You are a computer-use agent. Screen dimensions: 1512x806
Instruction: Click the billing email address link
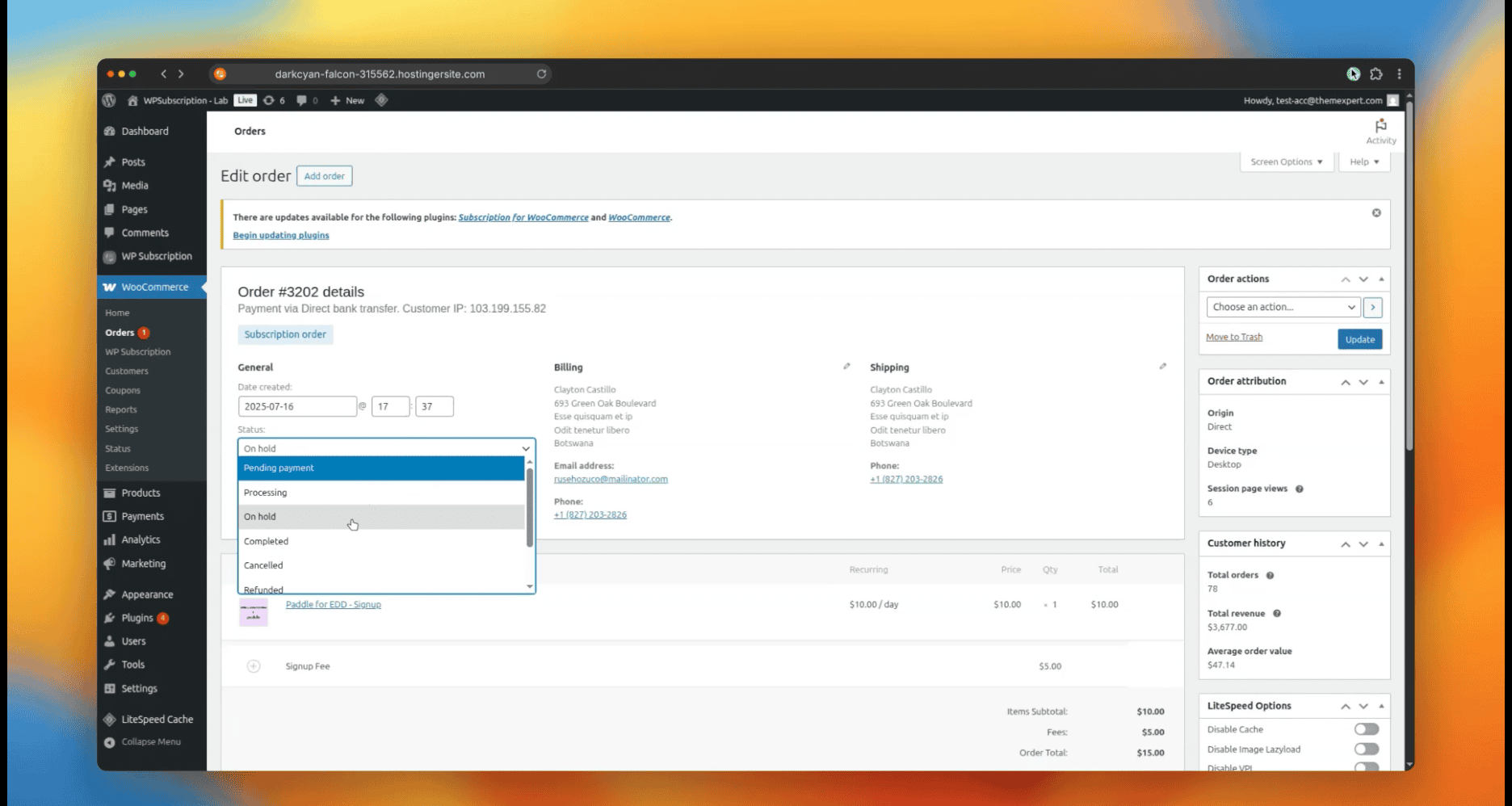pyautogui.click(x=611, y=479)
